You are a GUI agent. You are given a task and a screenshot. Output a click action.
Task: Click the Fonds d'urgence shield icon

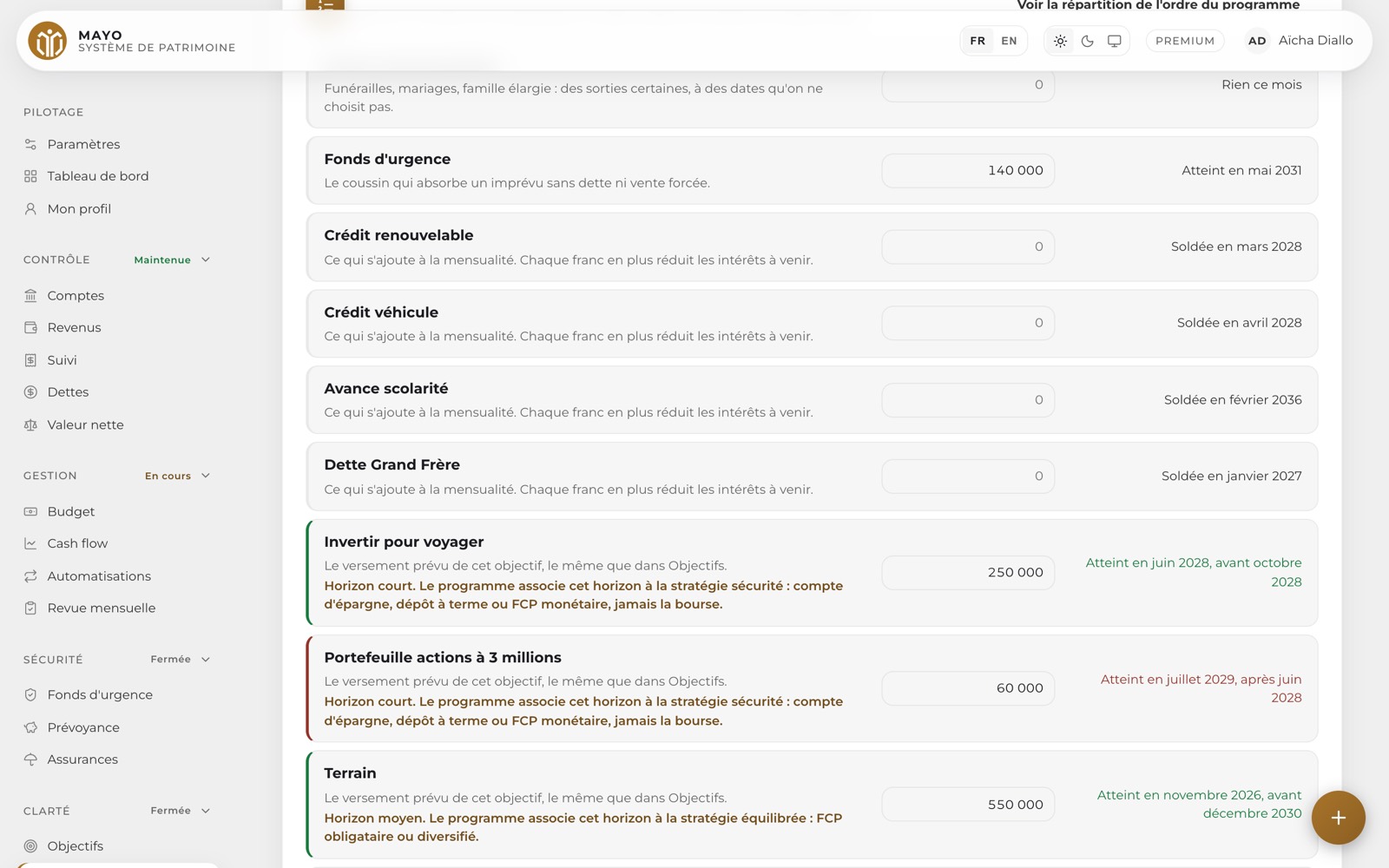pyautogui.click(x=30, y=695)
